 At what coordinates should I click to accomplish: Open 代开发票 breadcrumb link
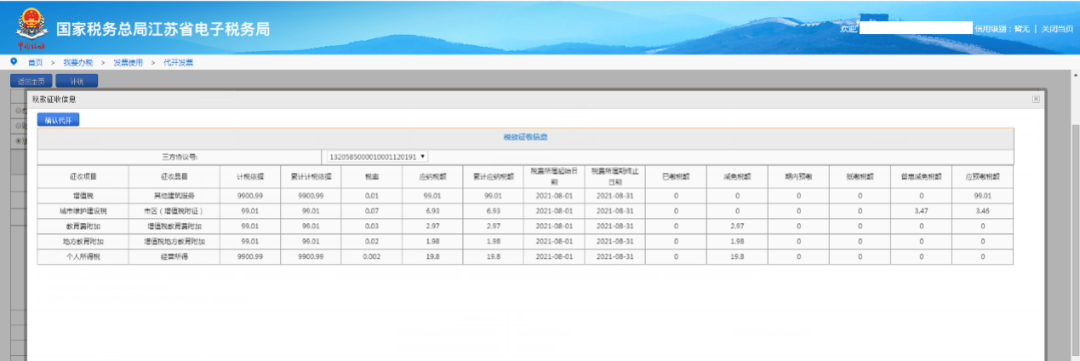click(178, 63)
